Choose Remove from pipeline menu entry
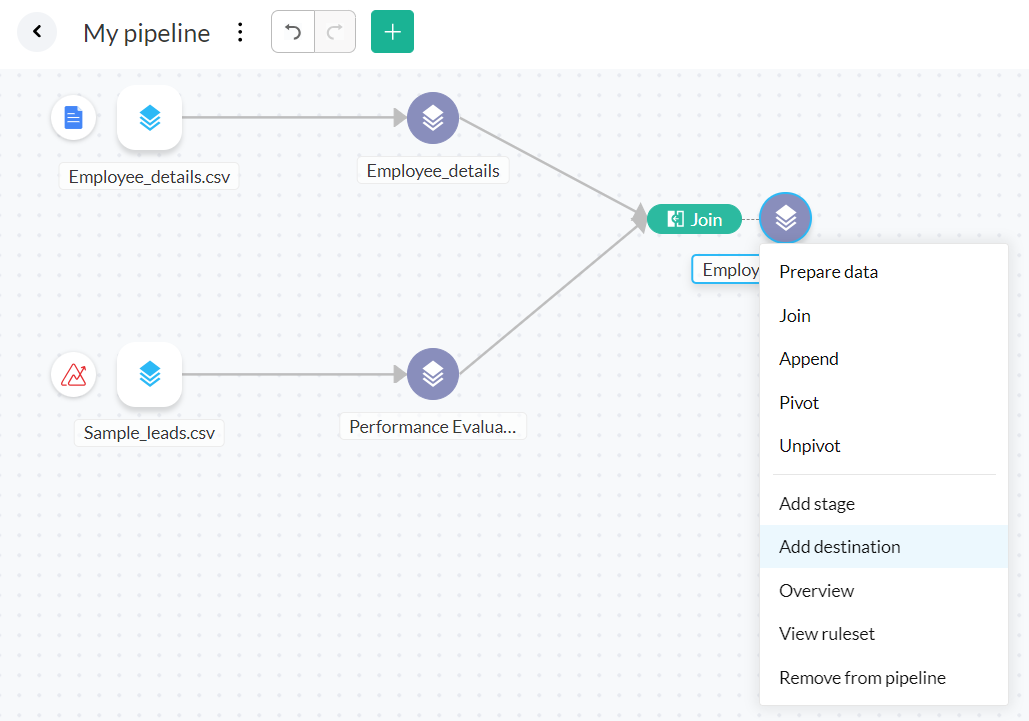 pos(883,678)
